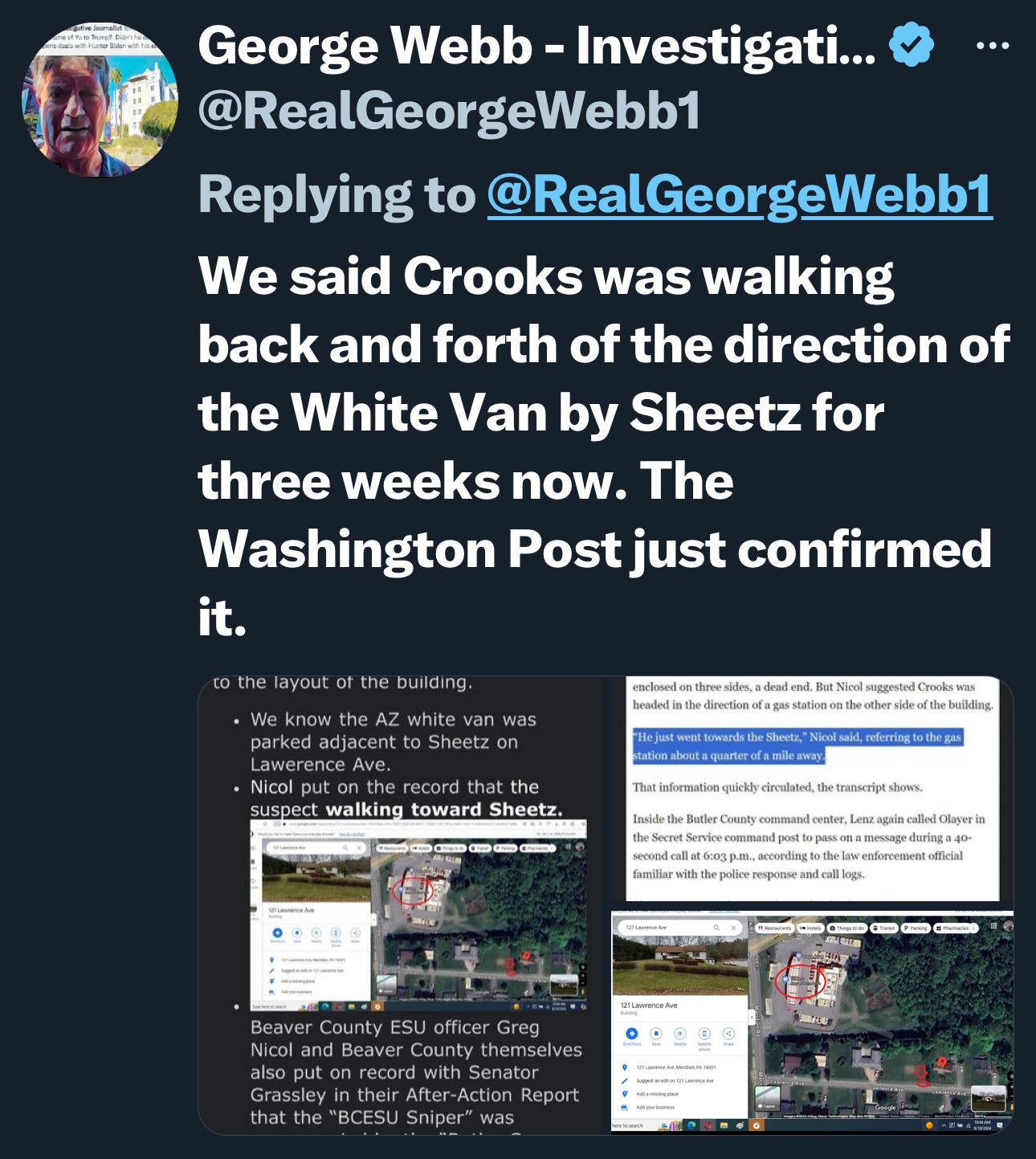Open the George Webb display name

pos(536,45)
